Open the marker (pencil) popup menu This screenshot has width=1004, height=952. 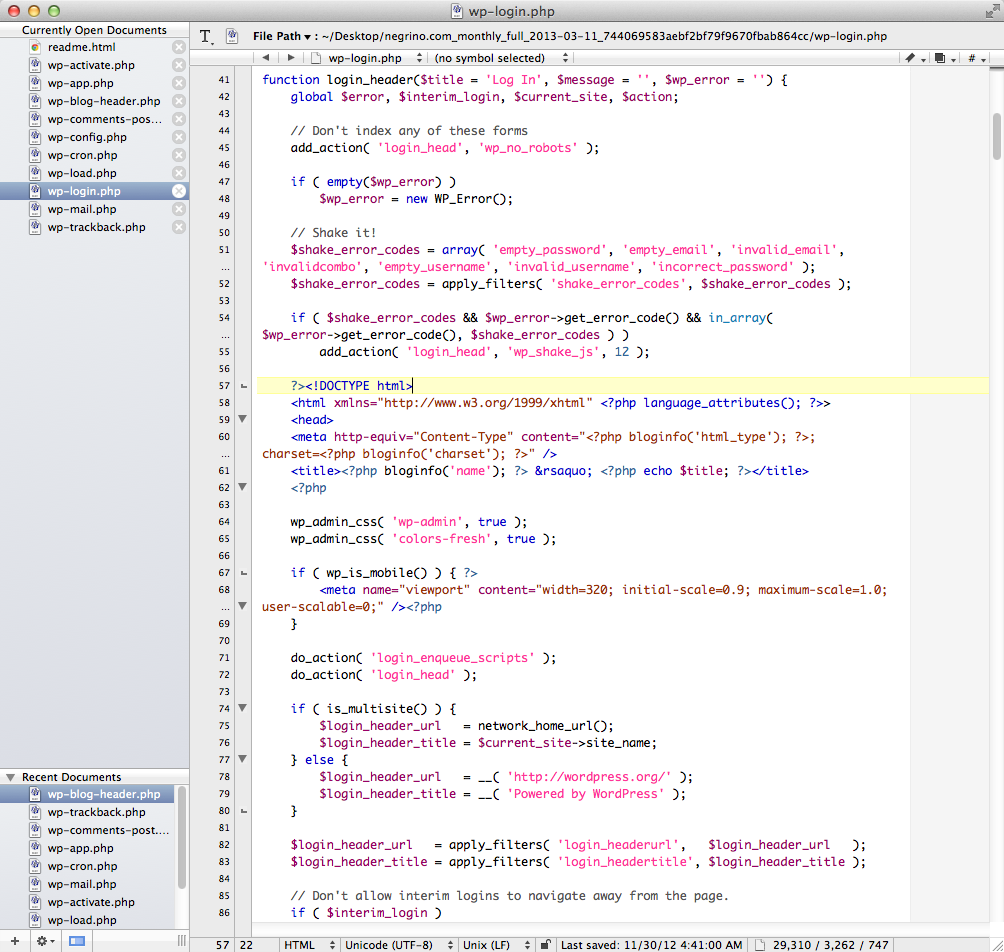914,58
